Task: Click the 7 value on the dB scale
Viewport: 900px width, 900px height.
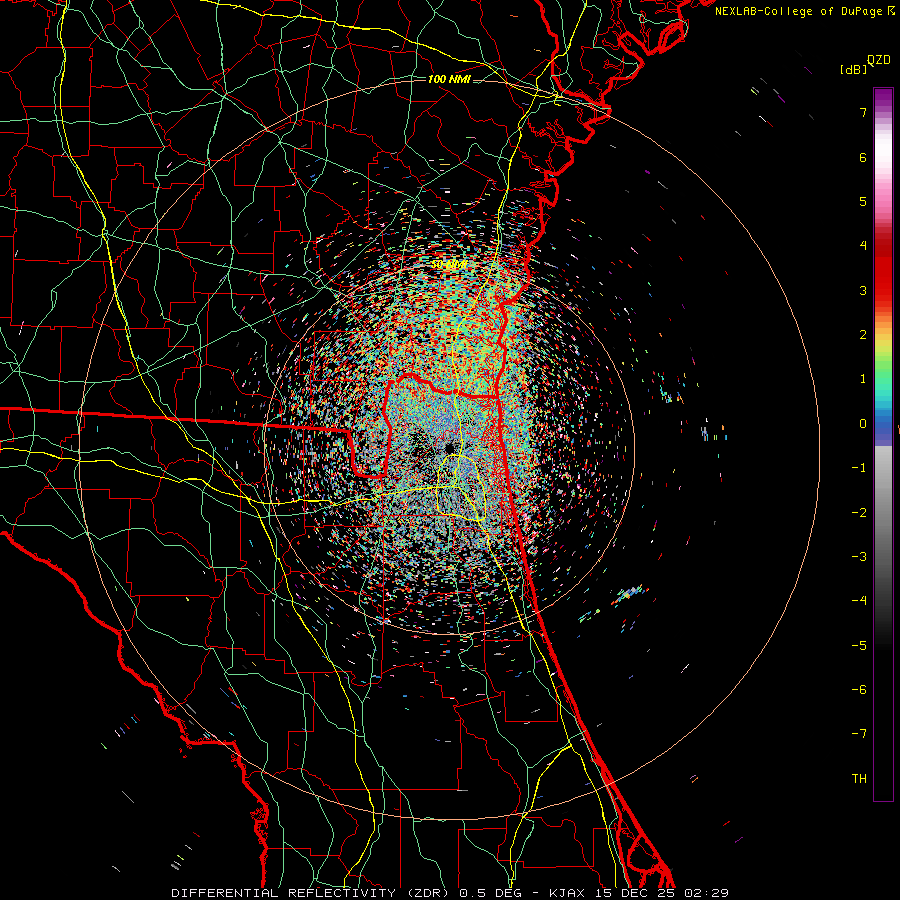Action: point(863,112)
